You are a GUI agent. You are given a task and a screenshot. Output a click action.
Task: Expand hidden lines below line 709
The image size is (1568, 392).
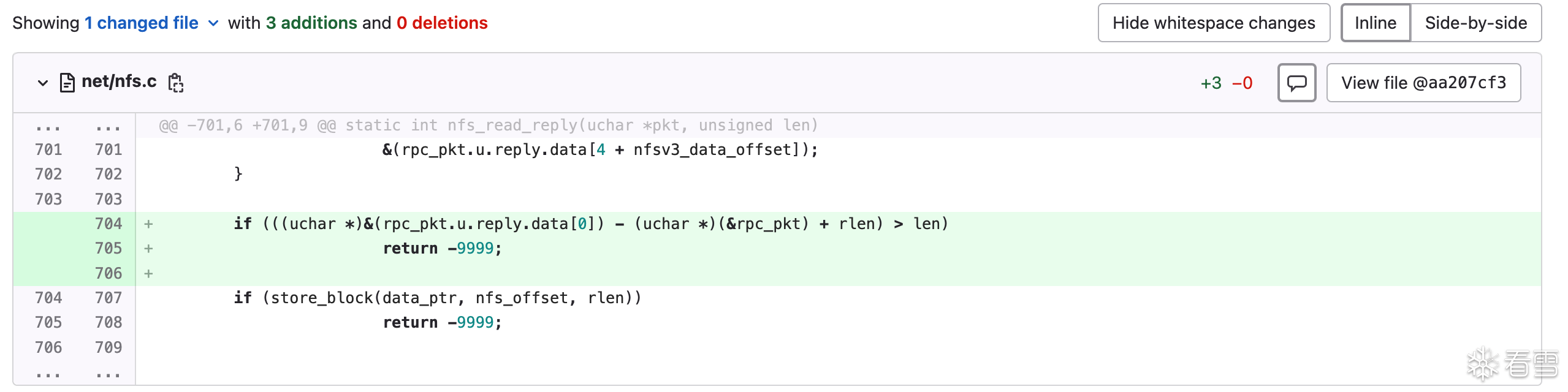[x=48, y=373]
